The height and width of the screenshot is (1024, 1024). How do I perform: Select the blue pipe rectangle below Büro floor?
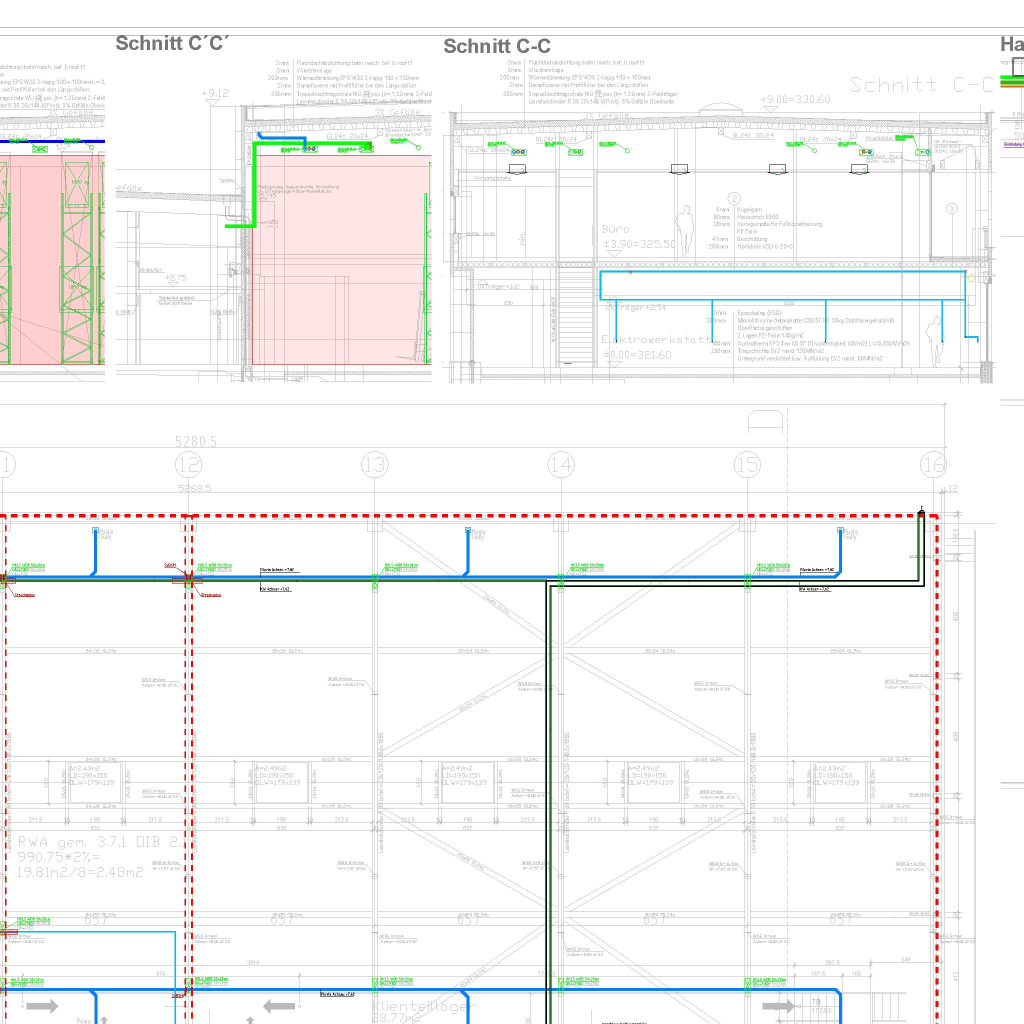pyautogui.click(x=782, y=285)
